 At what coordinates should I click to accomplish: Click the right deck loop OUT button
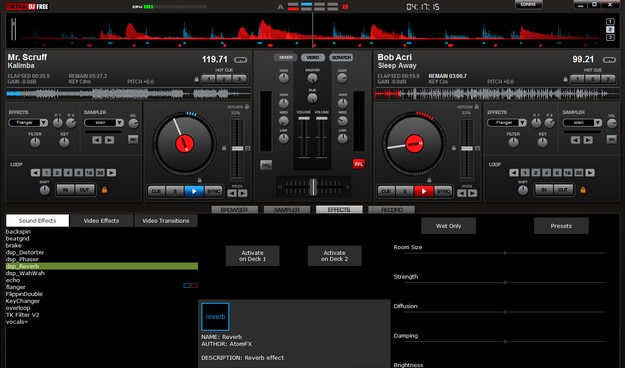click(563, 190)
